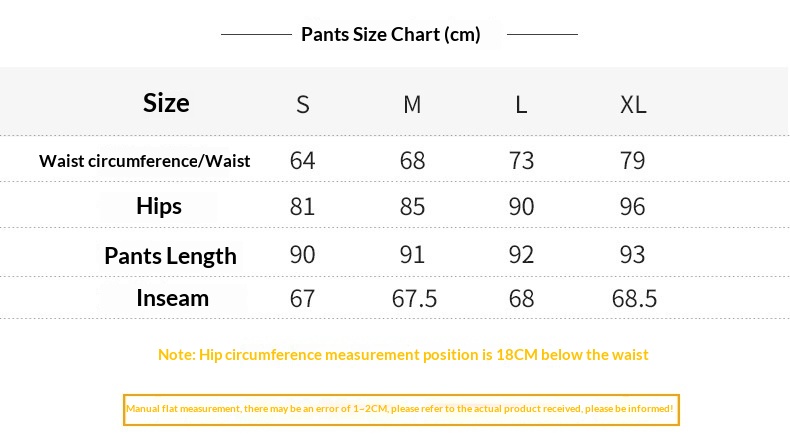Click pants length value 90 for S

(x=302, y=255)
